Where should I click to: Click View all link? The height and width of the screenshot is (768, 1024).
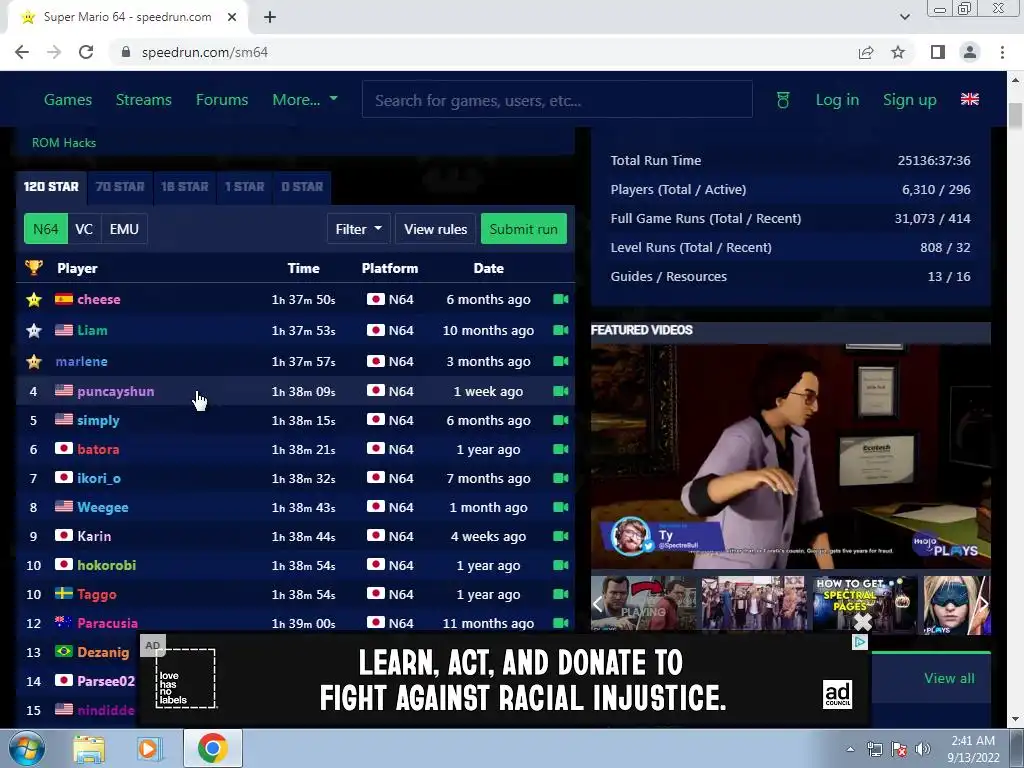(x=950, y=678)
